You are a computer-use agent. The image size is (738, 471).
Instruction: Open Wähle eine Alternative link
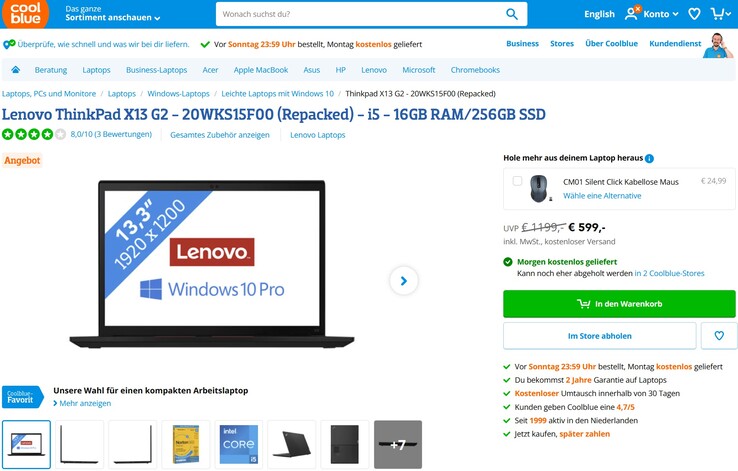tap(602, 196)
